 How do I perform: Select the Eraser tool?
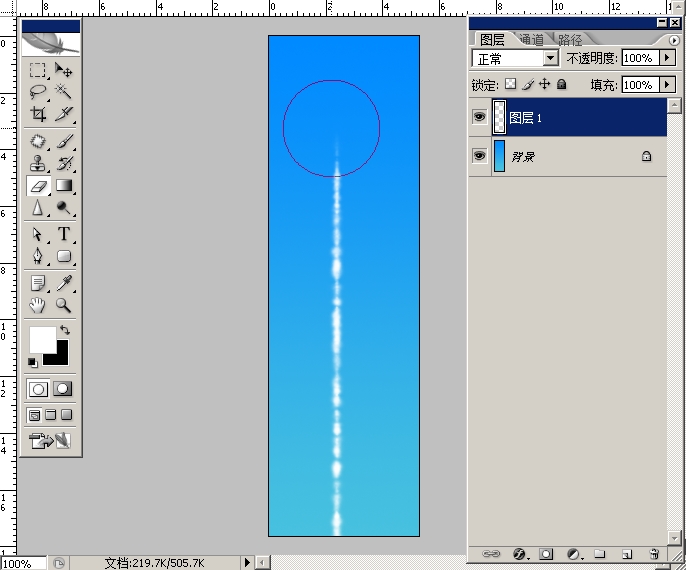[38, 186]
